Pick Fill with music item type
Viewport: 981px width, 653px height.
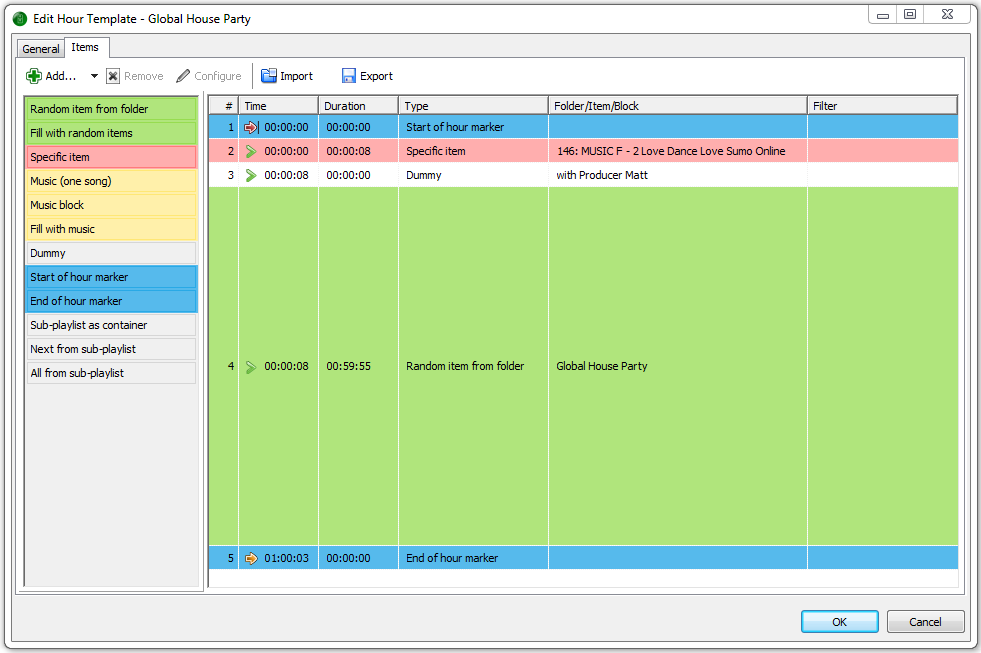pos(111,229)
